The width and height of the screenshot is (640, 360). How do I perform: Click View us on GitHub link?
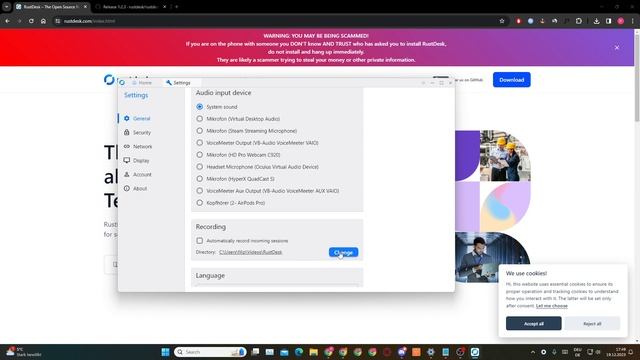pyautogui.click(x=468, y=80)
